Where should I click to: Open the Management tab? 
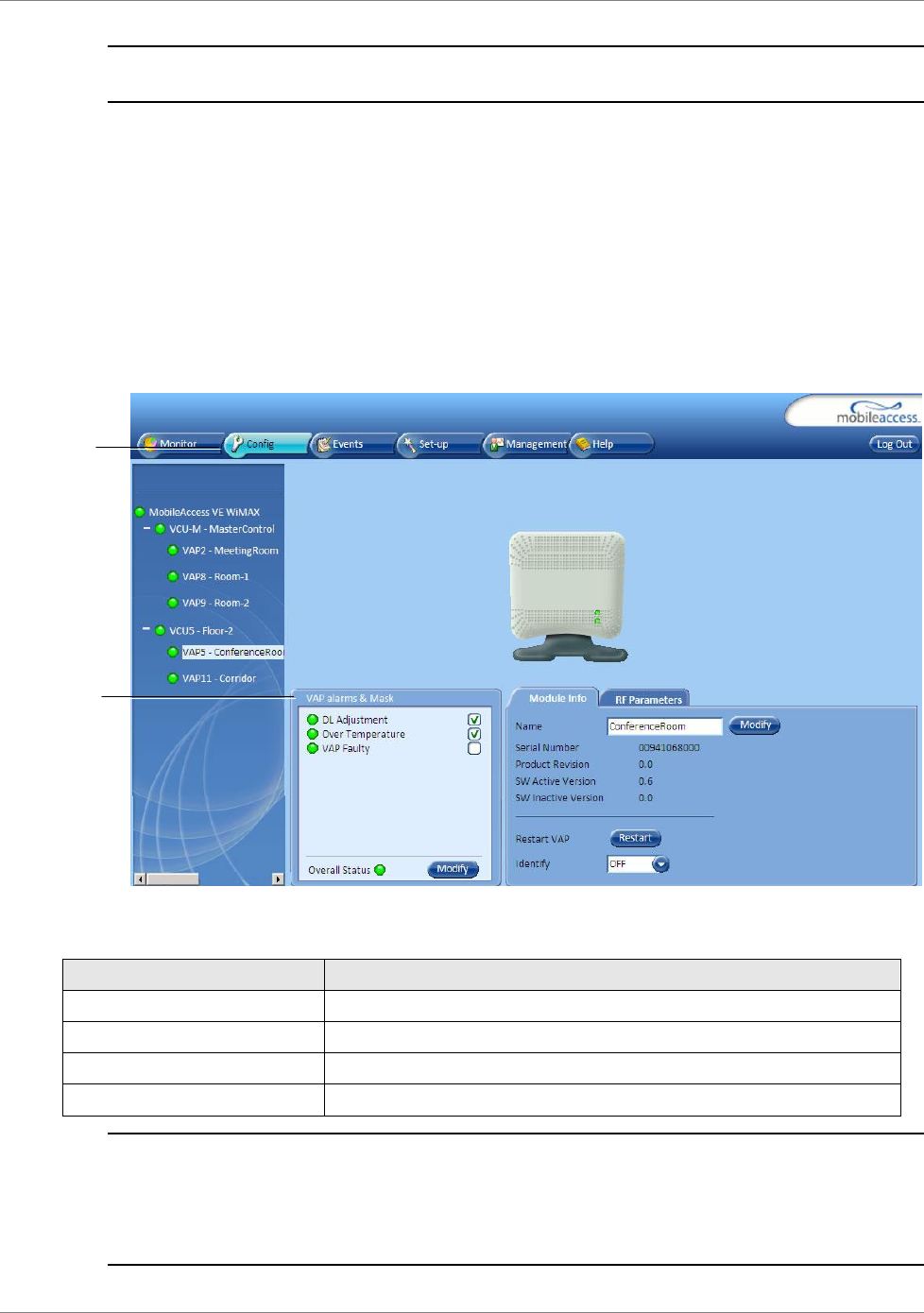coord(527,444)
